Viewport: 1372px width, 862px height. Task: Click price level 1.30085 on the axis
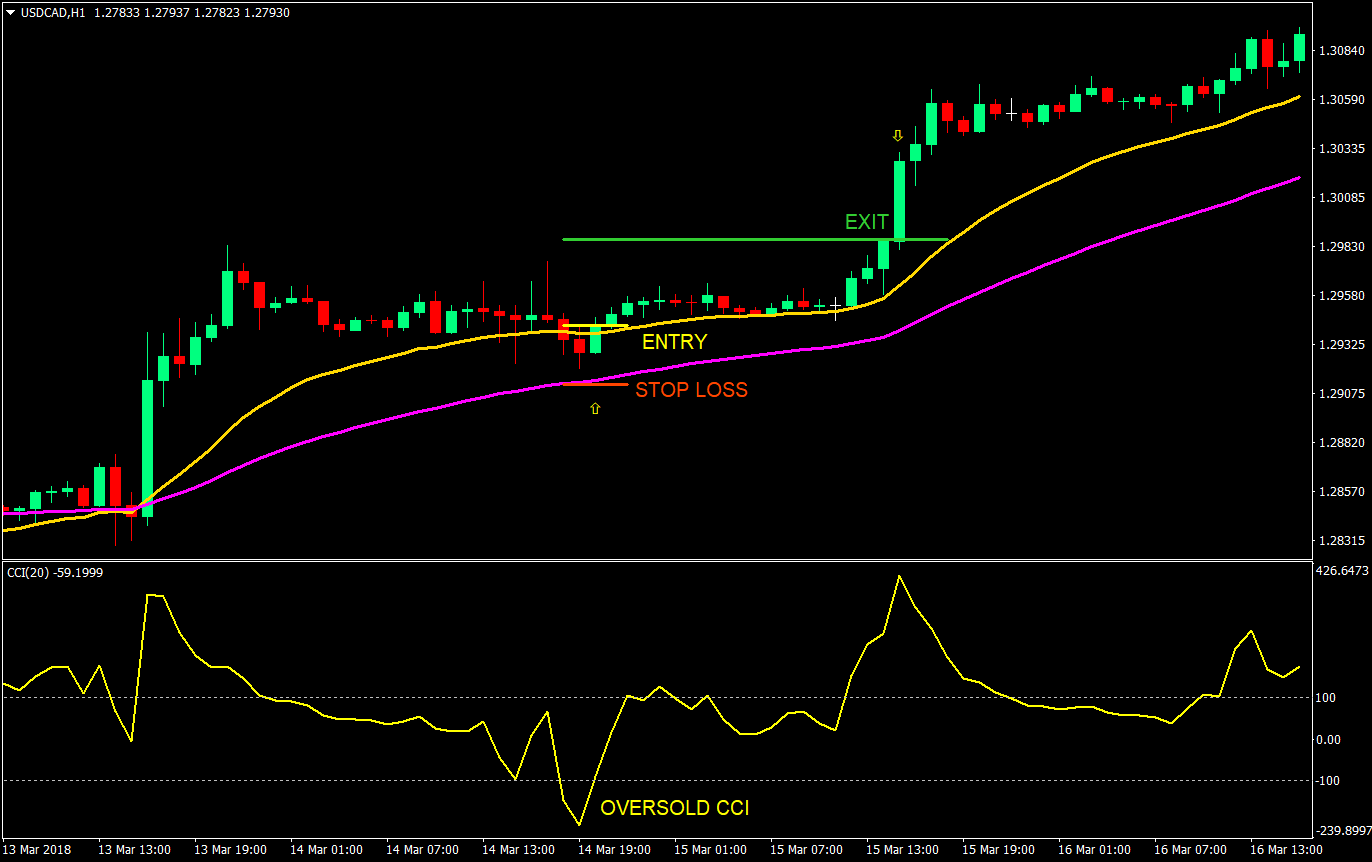[x=1343, y=198]
